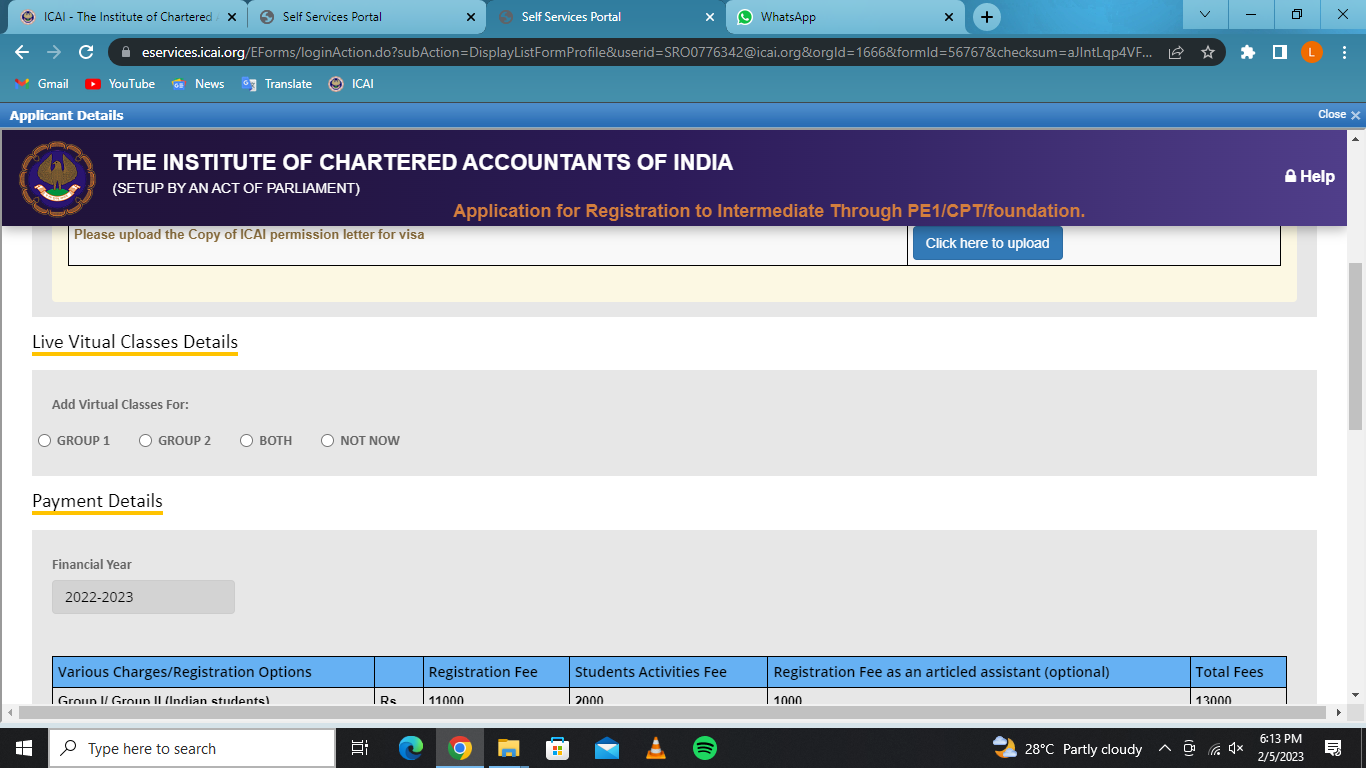Open the YouTube bookmark

(x=120, y=84)
